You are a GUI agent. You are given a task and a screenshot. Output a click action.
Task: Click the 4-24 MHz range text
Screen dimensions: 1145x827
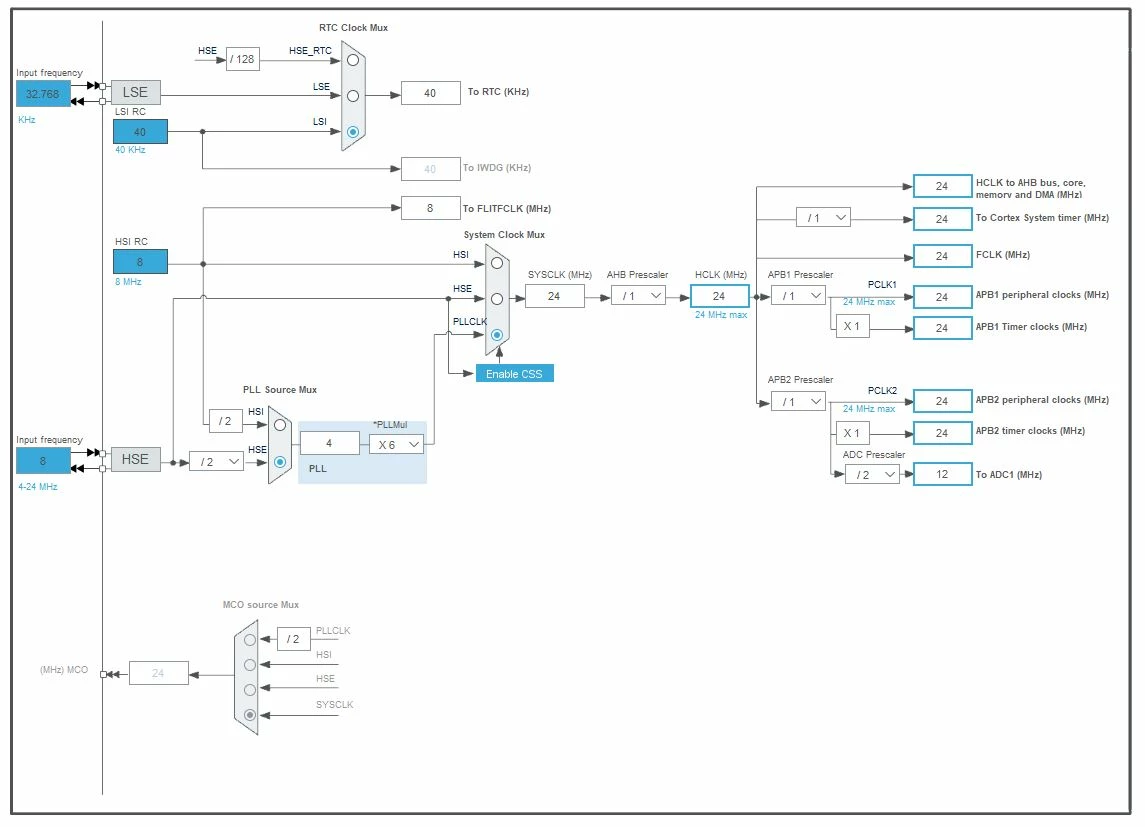click(x=38, y=487)
